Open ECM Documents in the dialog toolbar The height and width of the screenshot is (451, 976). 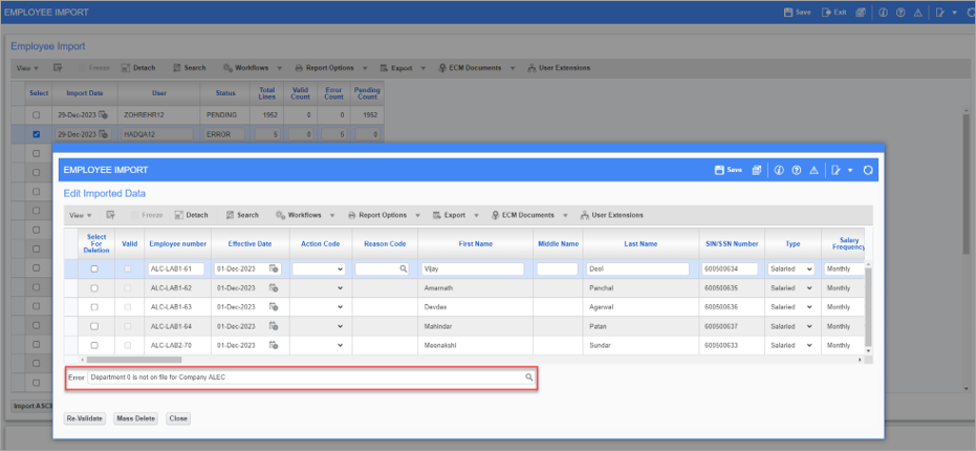click(523, 215)
